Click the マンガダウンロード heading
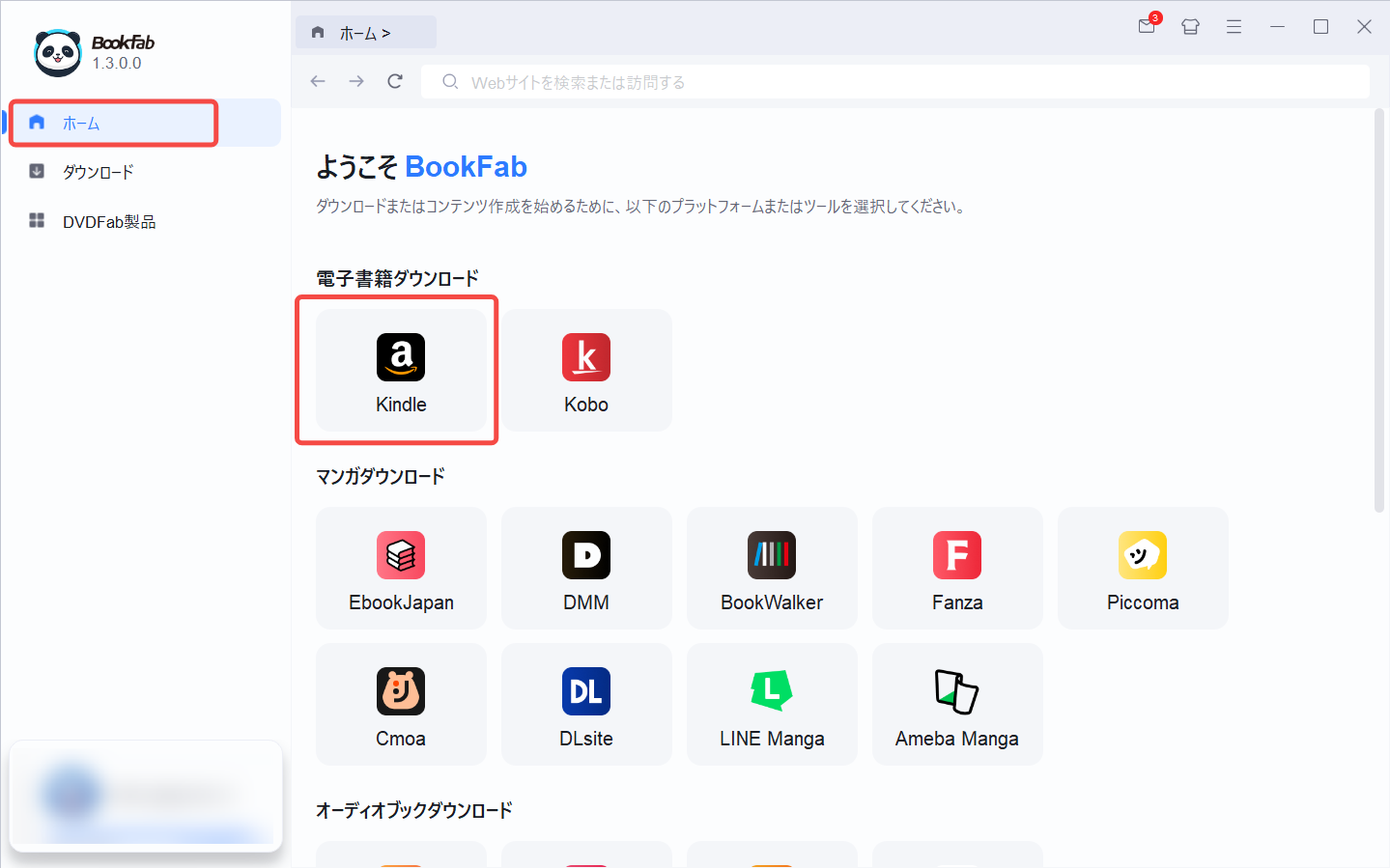Screen dimensions: 1390x868 [380, 476]
